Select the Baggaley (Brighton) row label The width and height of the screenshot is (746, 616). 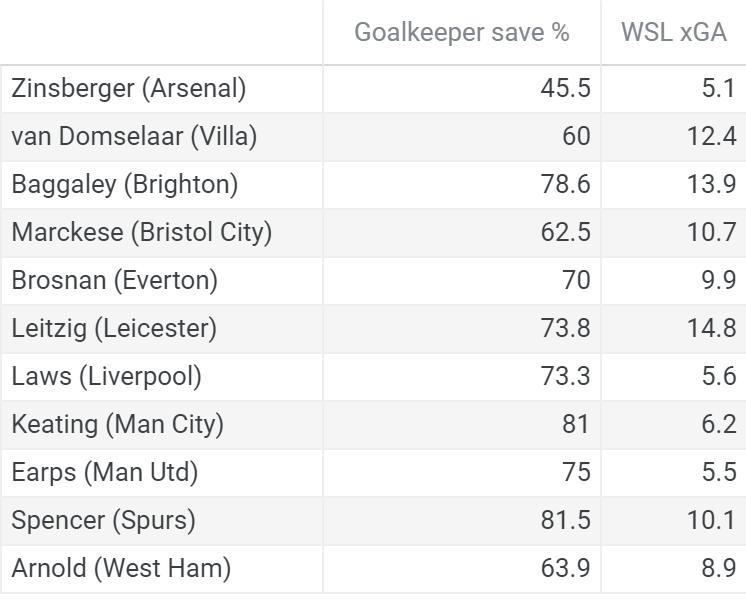point(125,184)
